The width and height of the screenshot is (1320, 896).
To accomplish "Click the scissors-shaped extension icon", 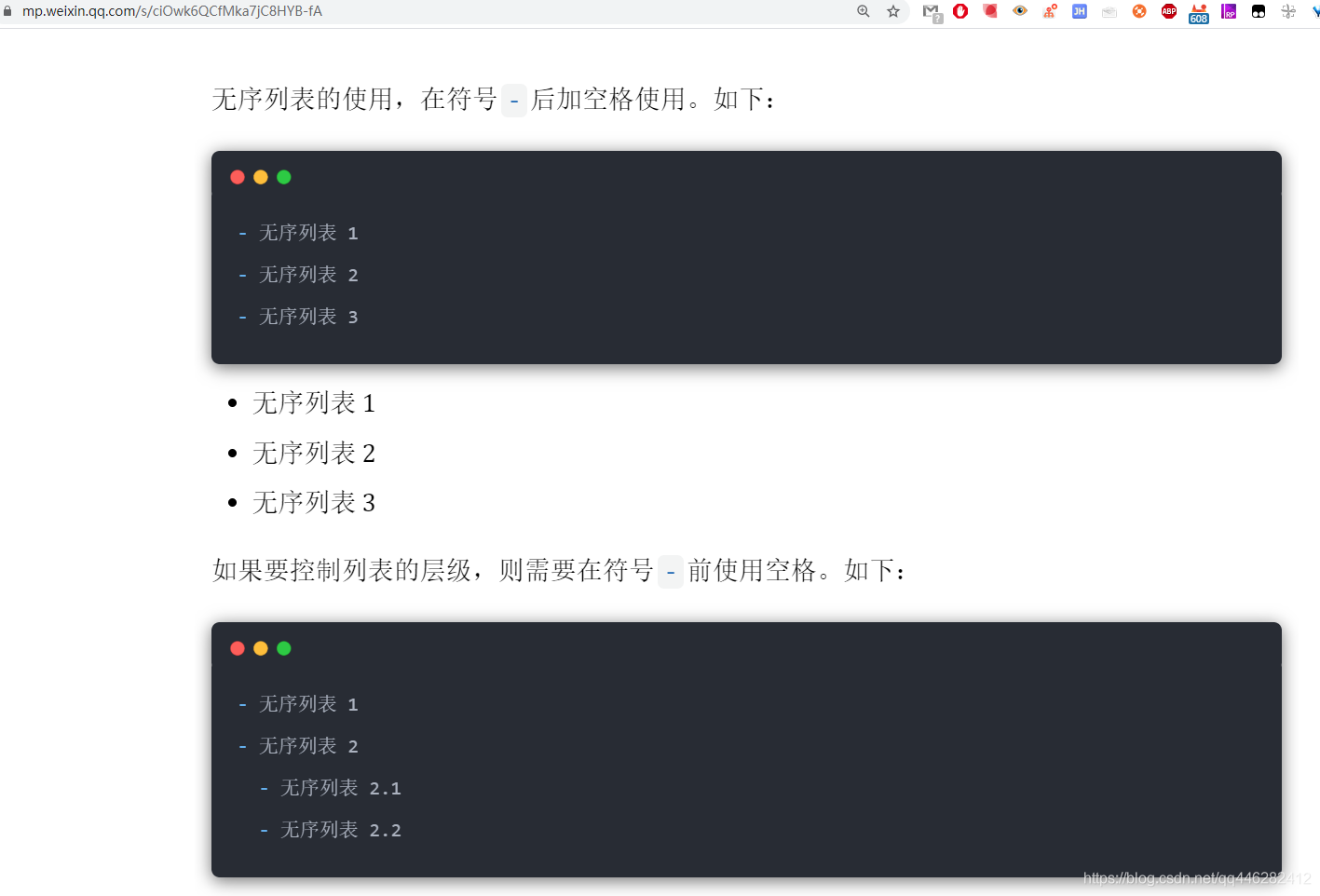I will click(1288, 11).
